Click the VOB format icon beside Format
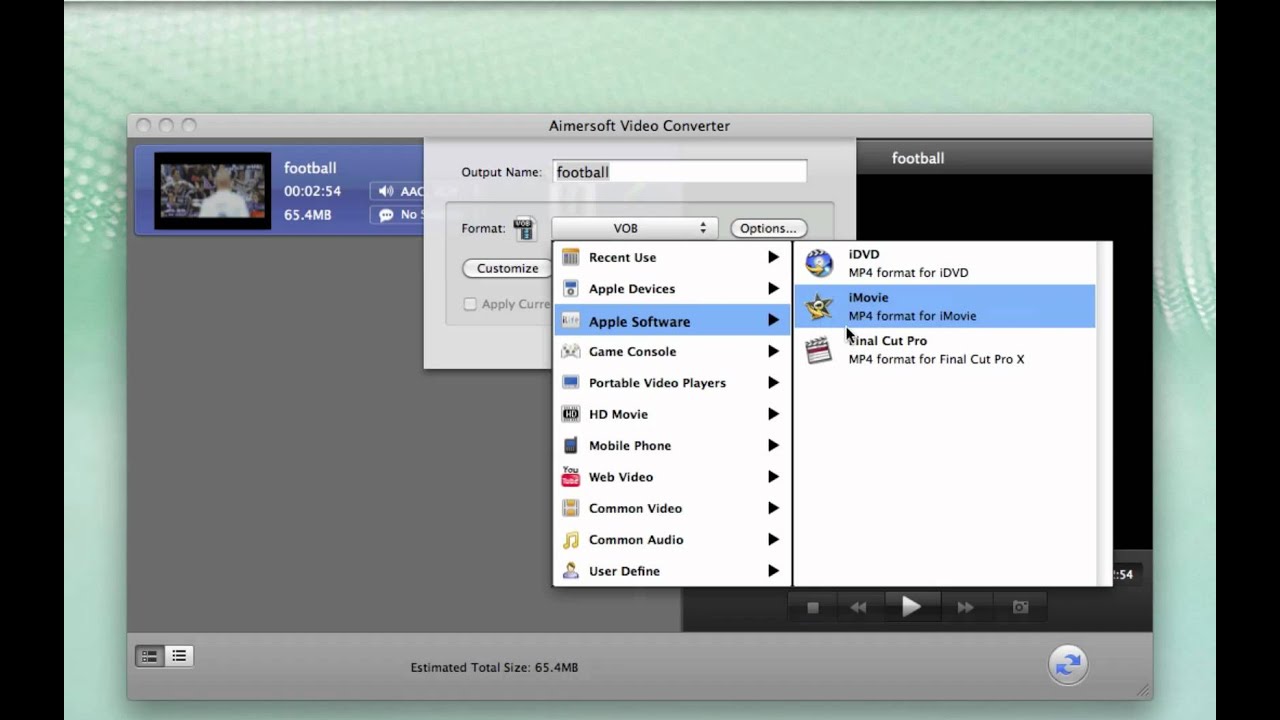 [x=524, y=229]
